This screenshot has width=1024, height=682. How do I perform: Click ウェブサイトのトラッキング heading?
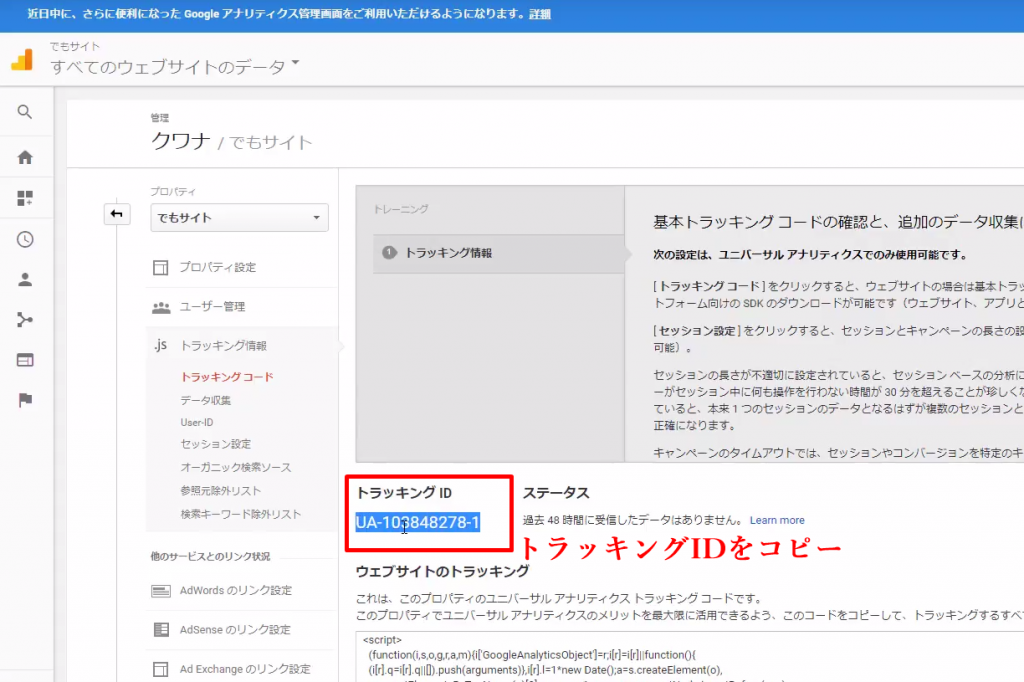point(442,572)
